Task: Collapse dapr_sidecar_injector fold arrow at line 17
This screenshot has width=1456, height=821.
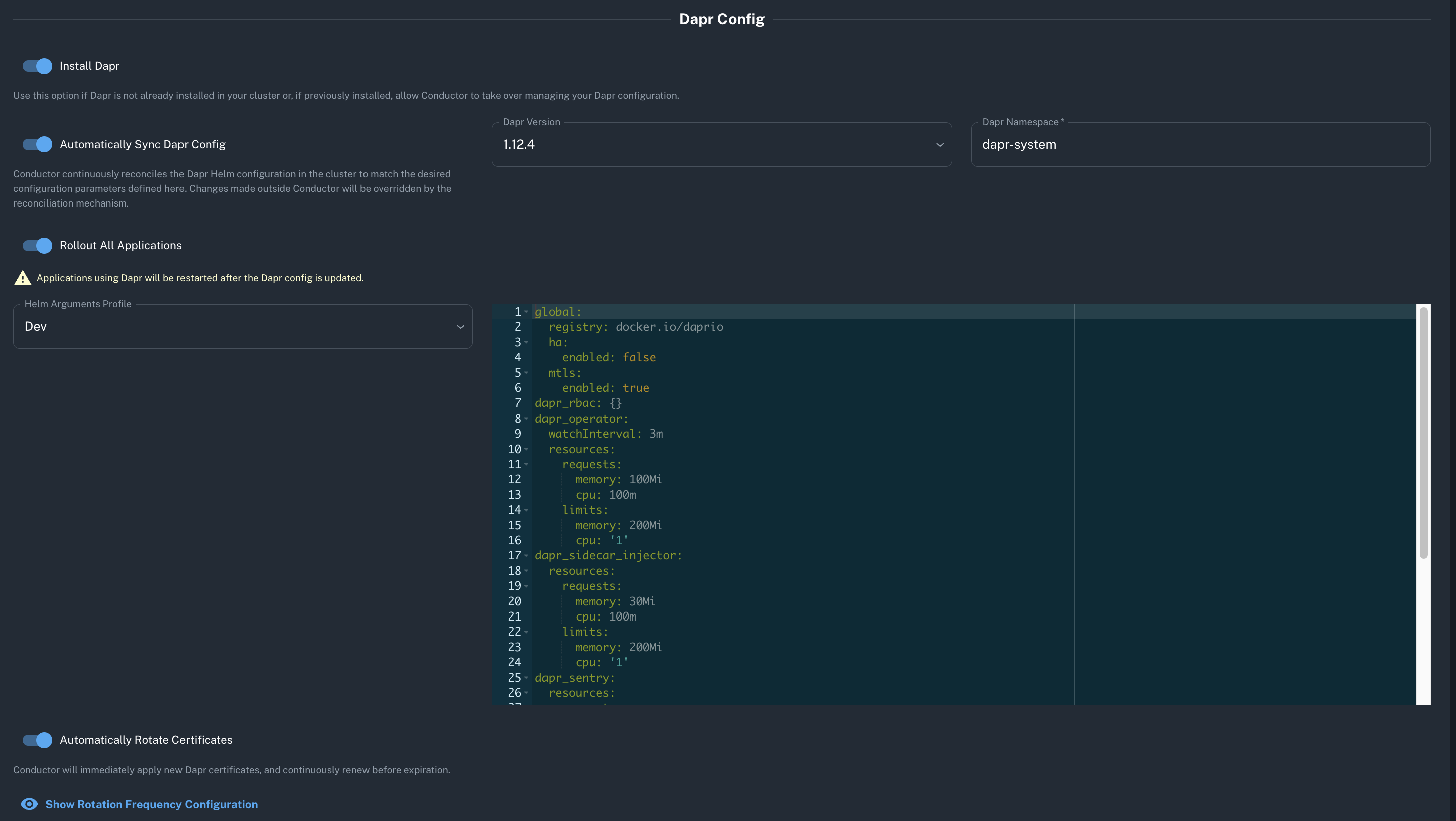Action: click(x=527, y=556)
